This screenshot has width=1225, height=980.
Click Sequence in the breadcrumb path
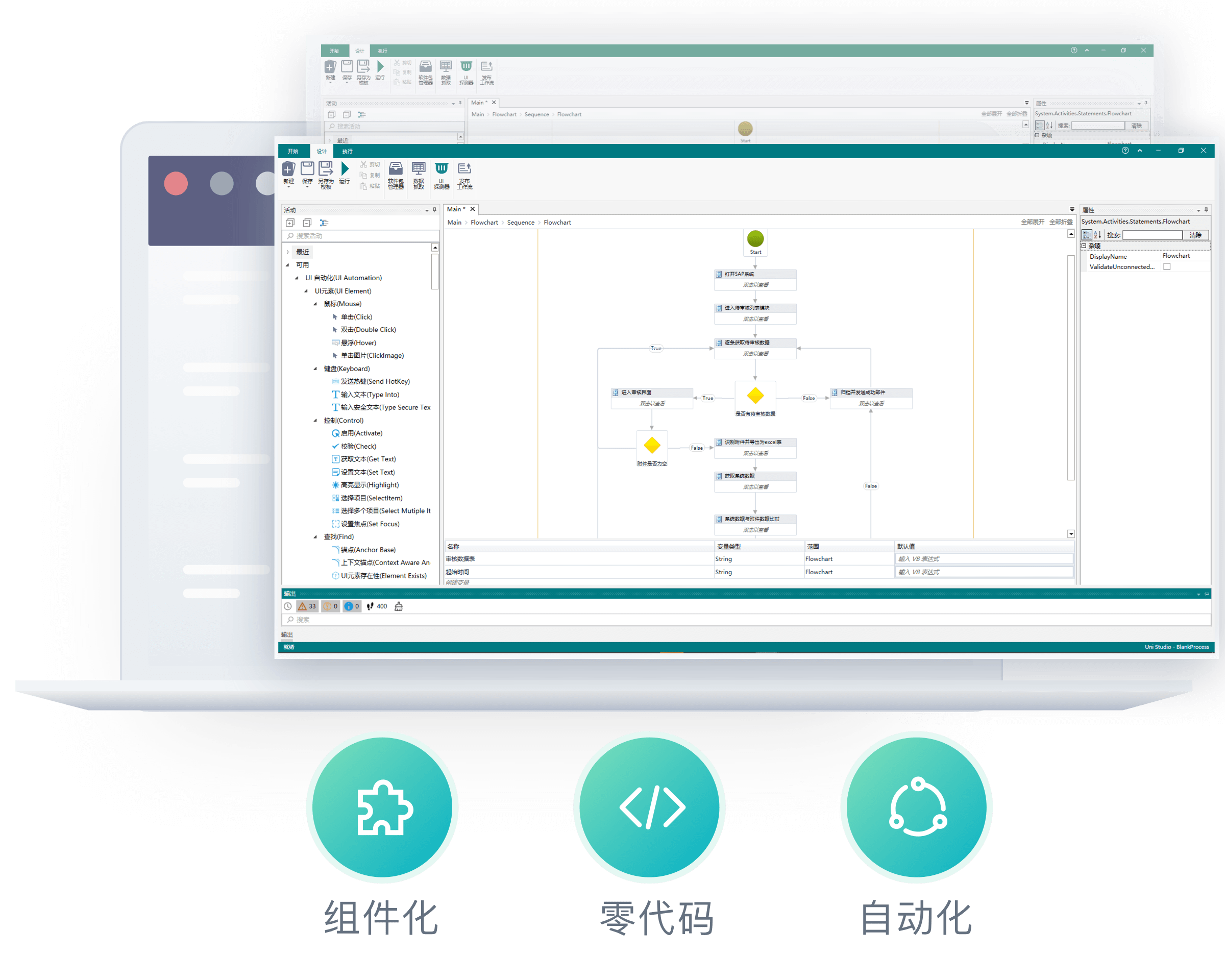[521, 222]
